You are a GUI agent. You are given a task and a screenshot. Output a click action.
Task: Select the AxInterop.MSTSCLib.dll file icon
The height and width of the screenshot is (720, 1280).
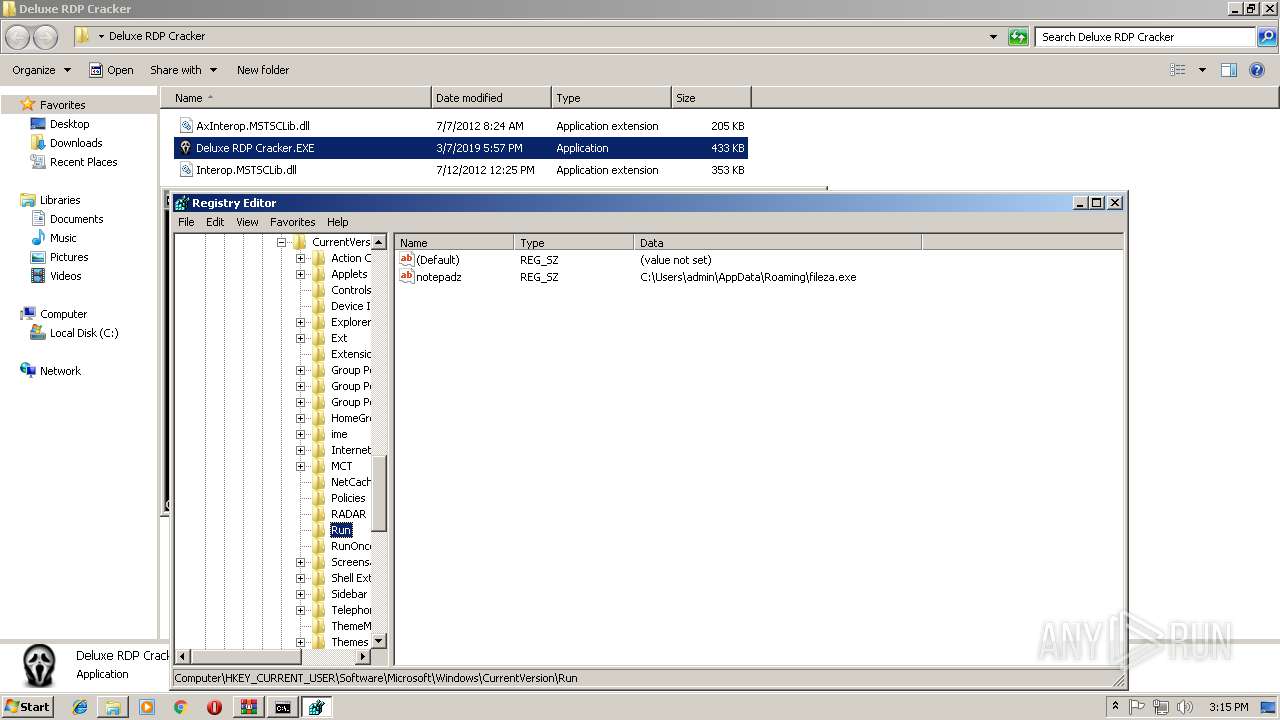(x=186, y=126)
